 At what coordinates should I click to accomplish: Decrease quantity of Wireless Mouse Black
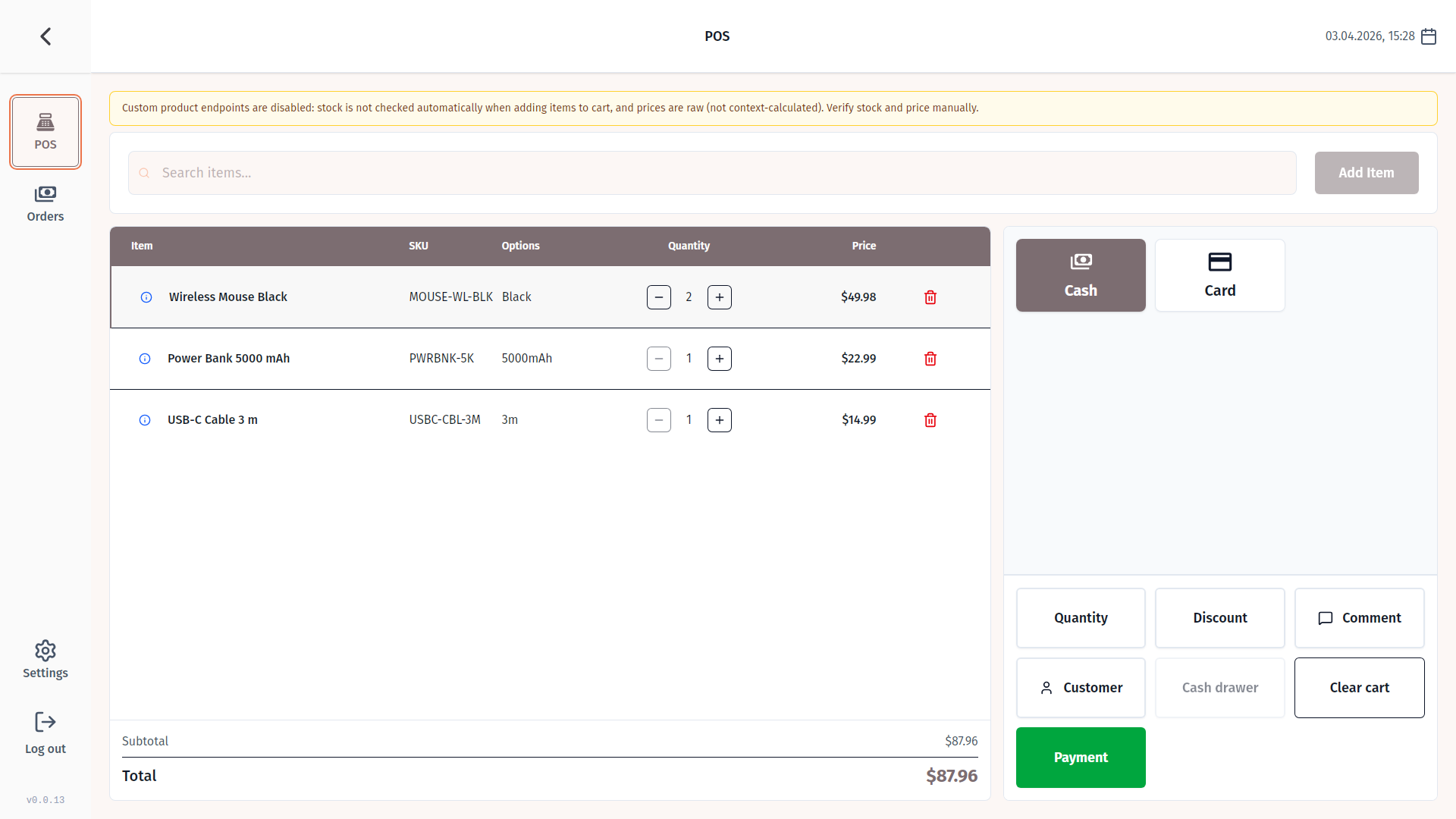pyautogui.click(x=659, y=297)
